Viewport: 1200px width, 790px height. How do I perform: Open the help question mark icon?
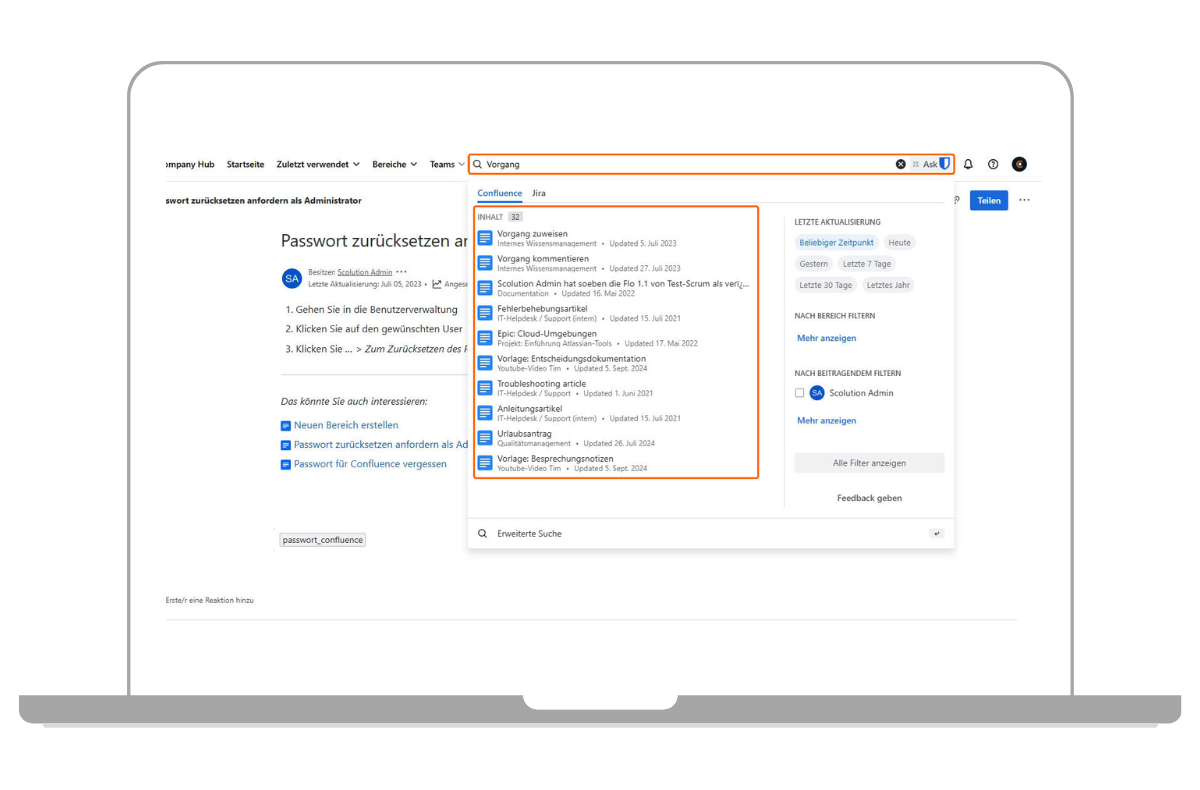(x=993, y=164)
